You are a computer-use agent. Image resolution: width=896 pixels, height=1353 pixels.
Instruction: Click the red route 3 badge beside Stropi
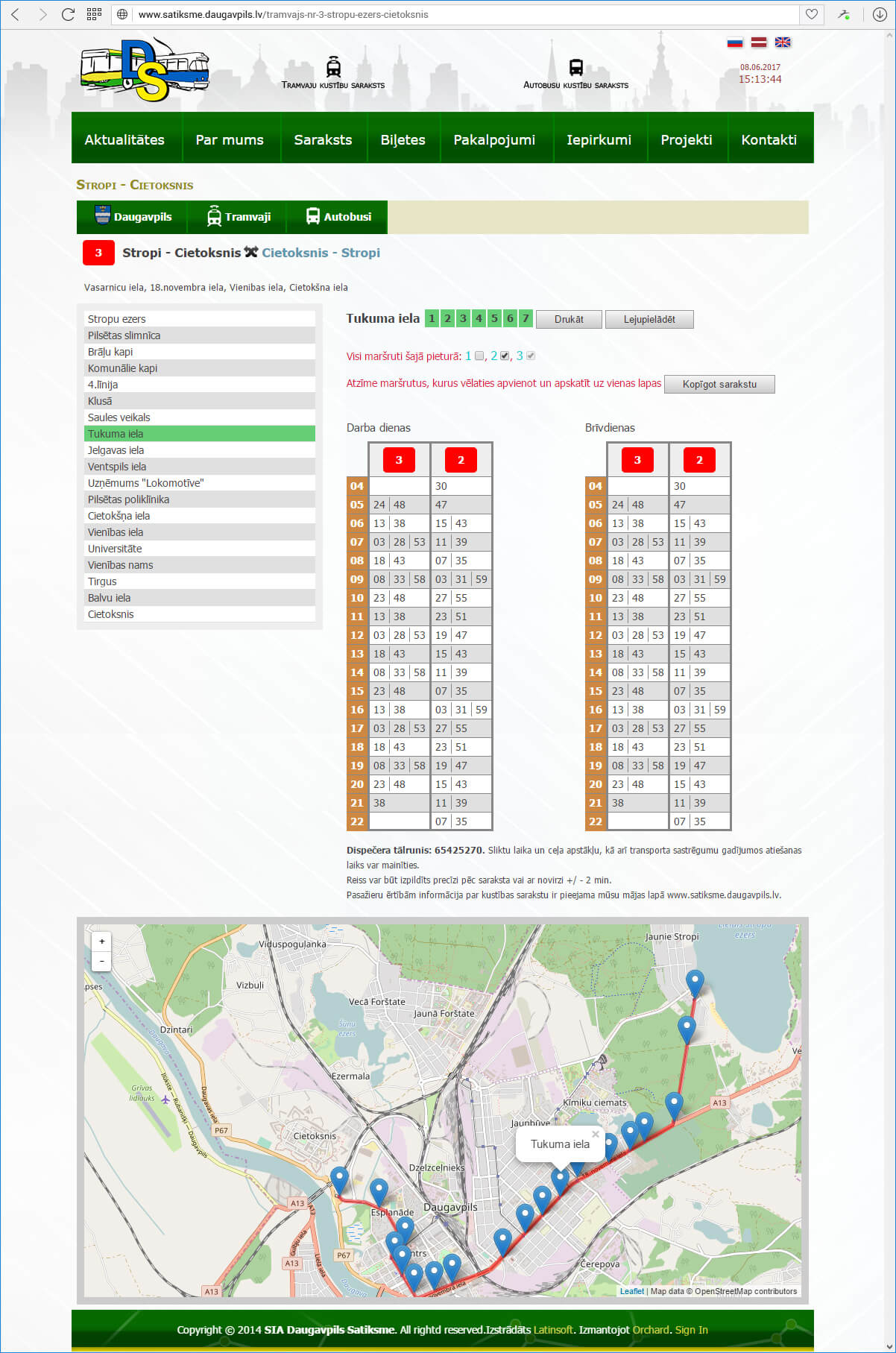(x=98, y=253)
